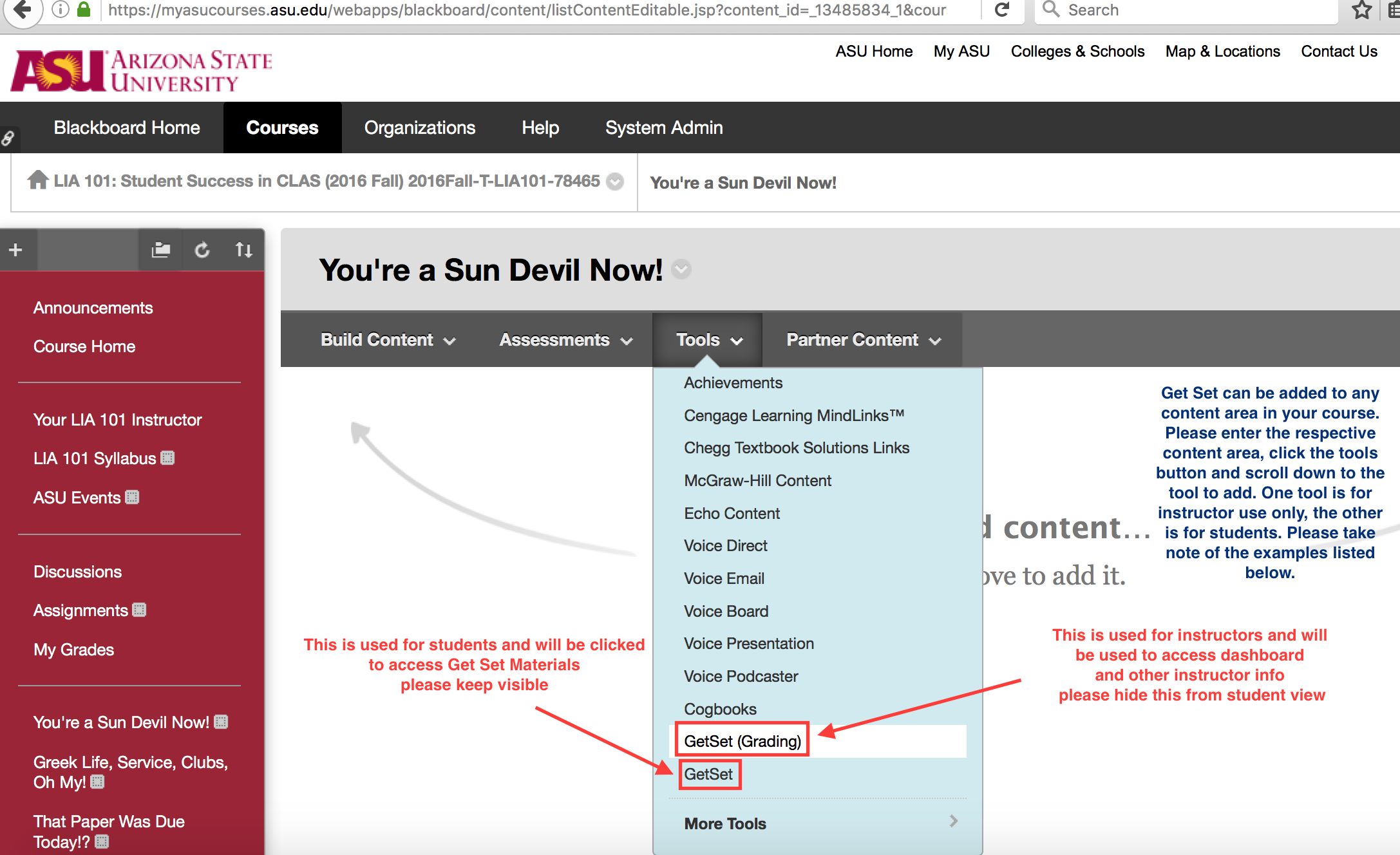Image resolution: width=1400 pixels, height=855 pixels.
Task: Select Voice Email tool
Action: [x=724, y=579]
